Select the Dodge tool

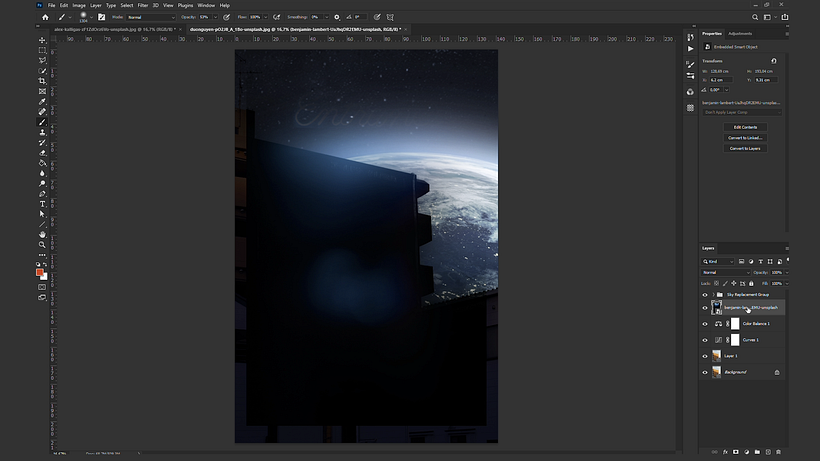coord(42,183)
